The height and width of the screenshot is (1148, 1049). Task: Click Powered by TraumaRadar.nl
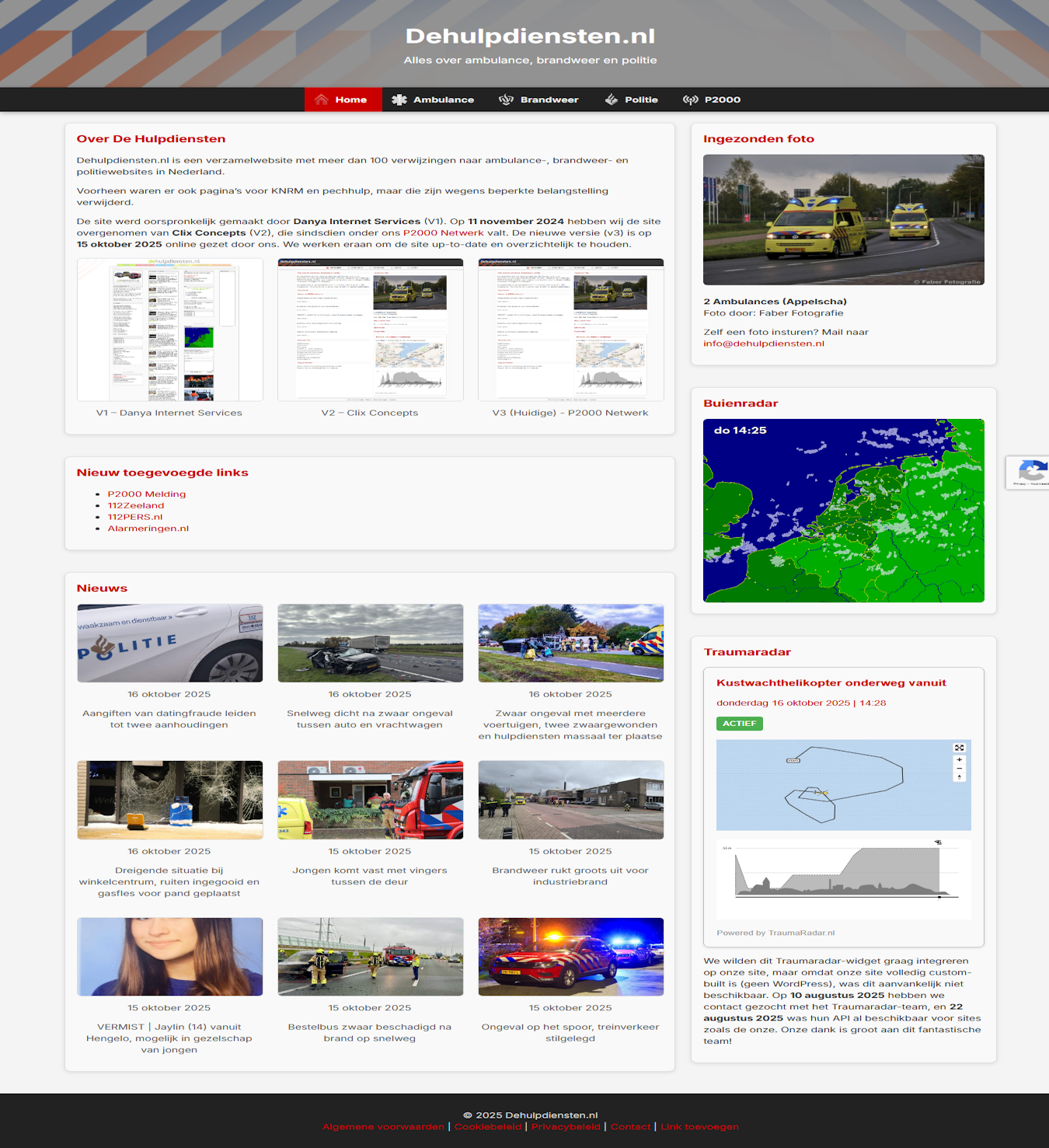[777, 931]
